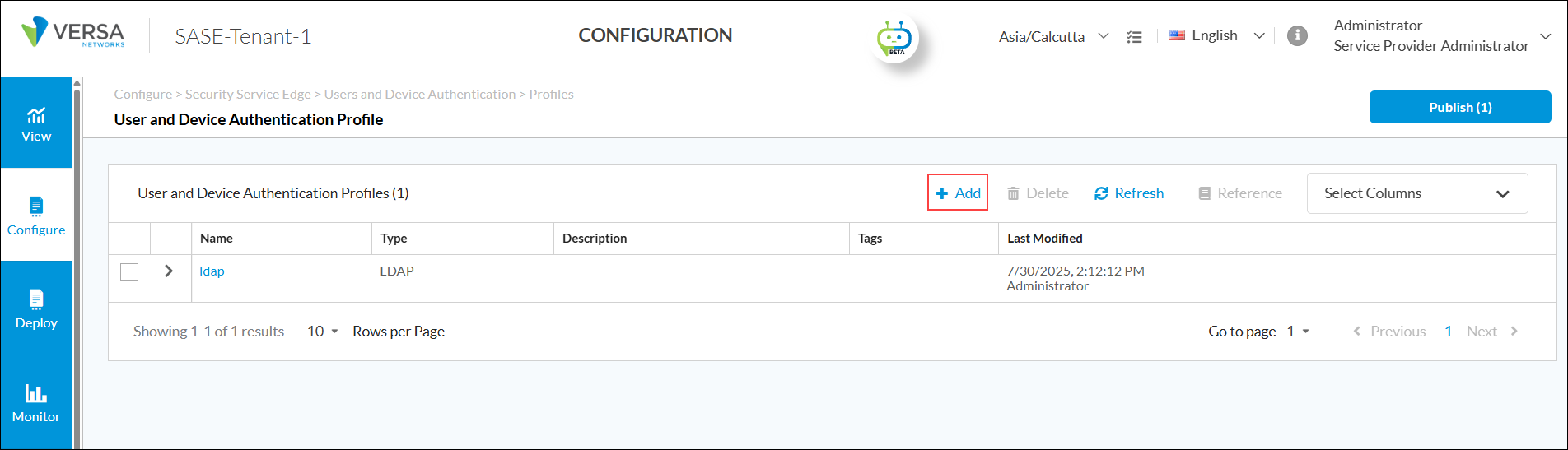The height and width of the screenshot is (450, 1568).
Task: Expand the ldap profile row
Action: (169, 271)
